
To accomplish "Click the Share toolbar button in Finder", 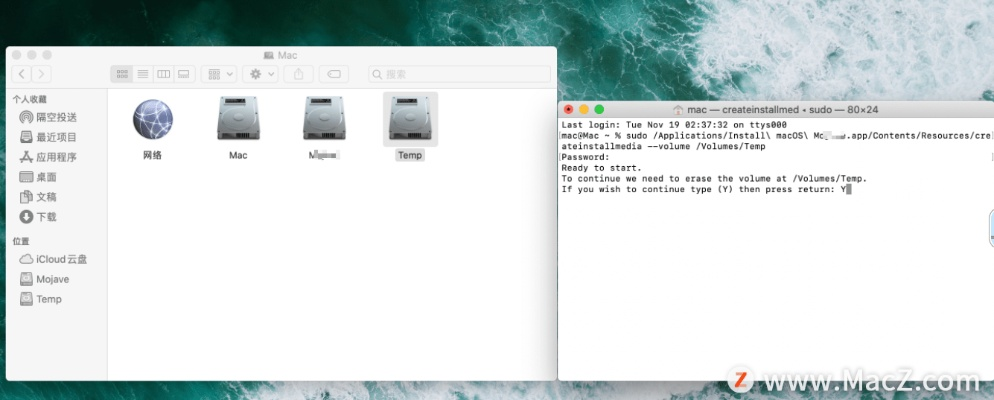I will [x=300, y=74].
